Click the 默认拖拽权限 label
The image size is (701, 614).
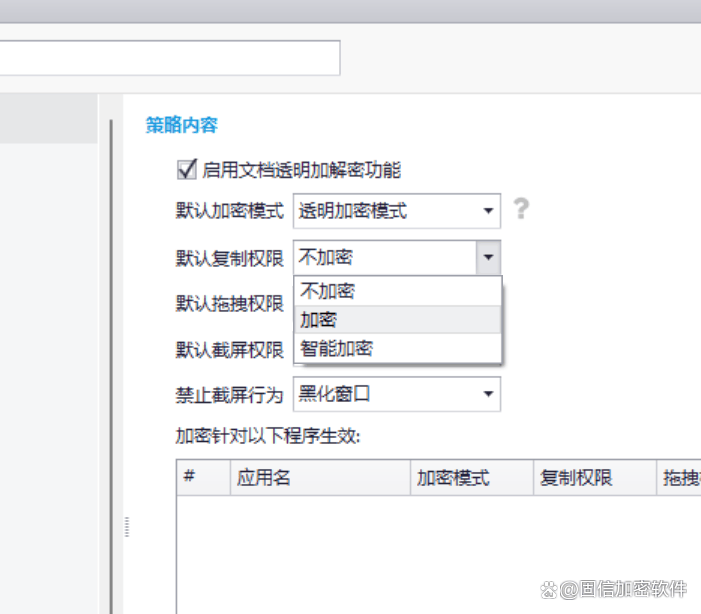point(230,303)
